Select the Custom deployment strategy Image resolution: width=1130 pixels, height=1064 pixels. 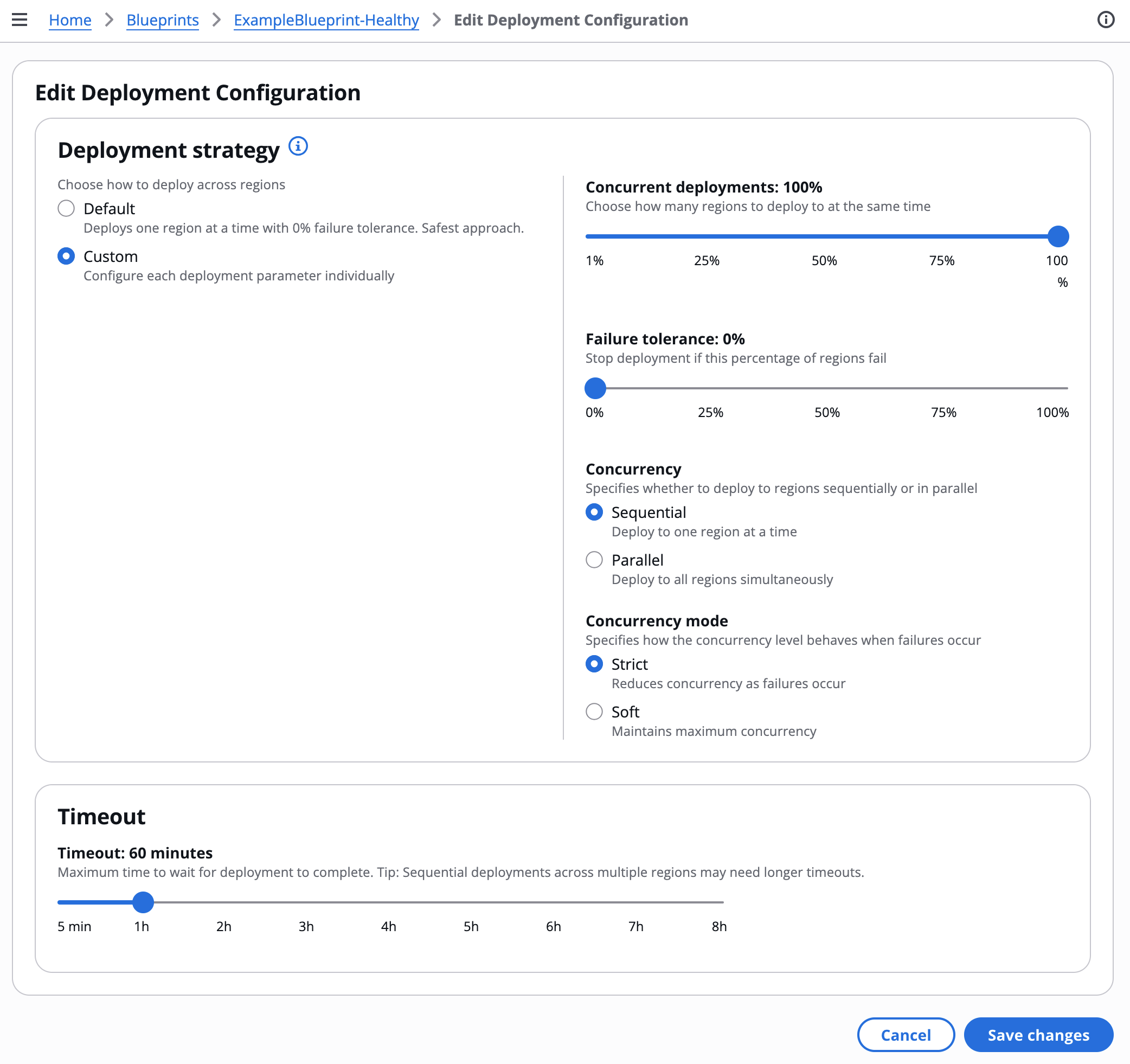66,257
